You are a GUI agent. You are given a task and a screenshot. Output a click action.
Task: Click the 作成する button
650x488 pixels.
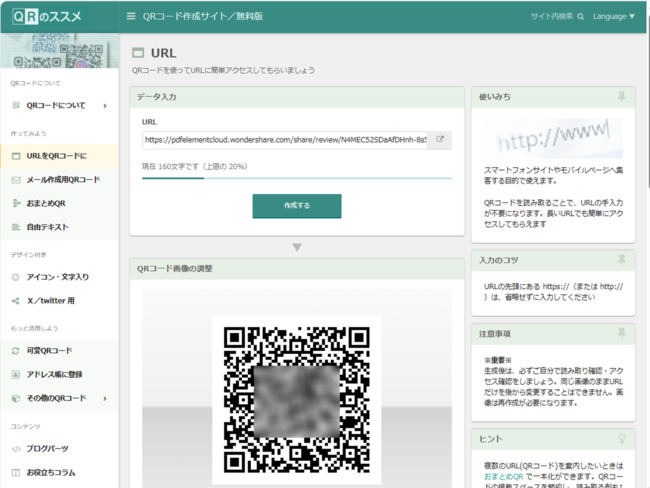[297, 206]
